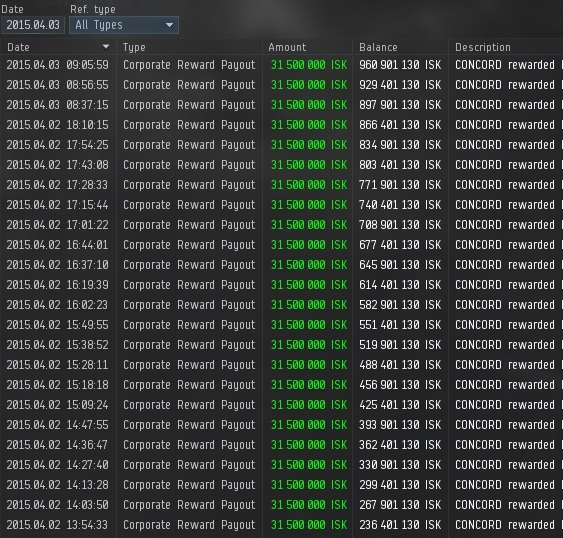Select the entry at 2015.04.02 13:54:33
This screenshot has height=538, width=563.
click(282, 525)
